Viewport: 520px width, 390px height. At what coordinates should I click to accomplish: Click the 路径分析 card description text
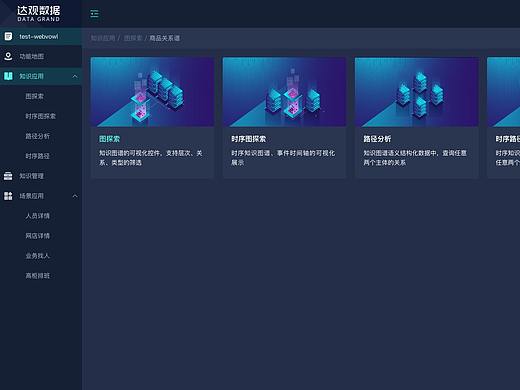[x=415, y=158]
